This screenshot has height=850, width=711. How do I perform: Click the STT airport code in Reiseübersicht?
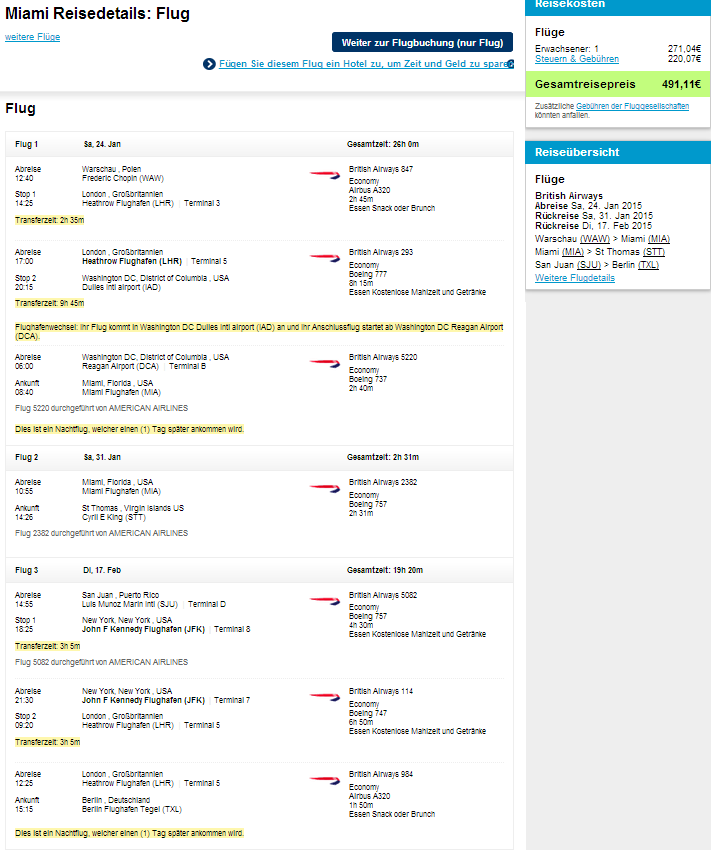(653, 252)
